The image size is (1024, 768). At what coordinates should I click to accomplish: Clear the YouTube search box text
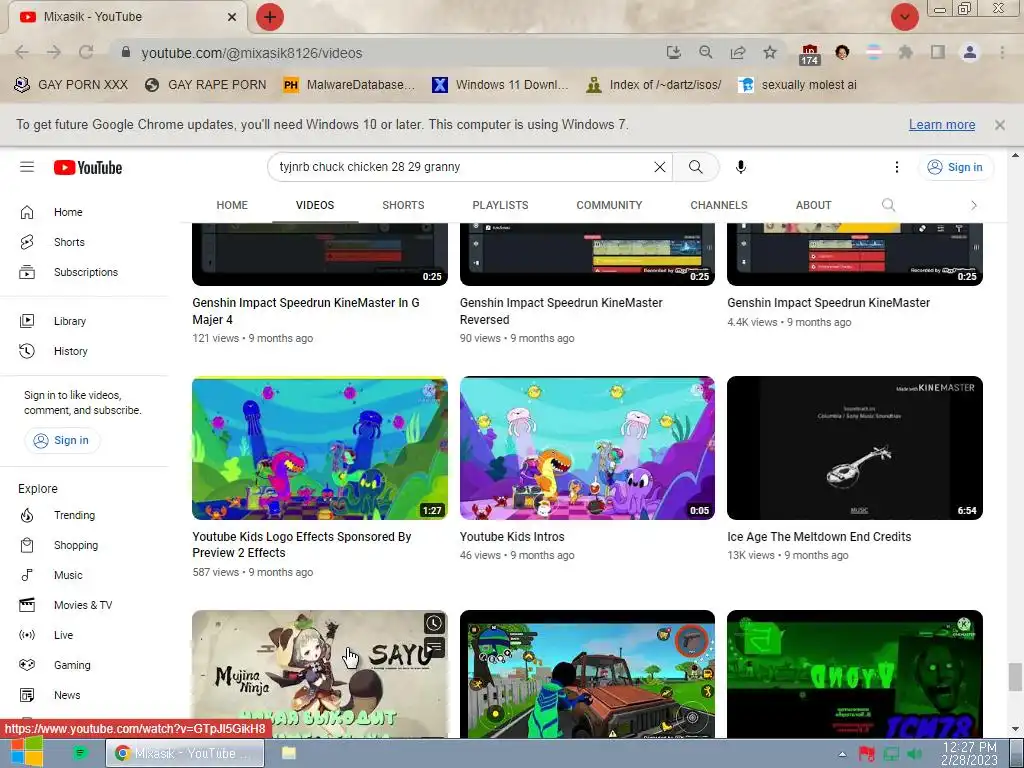click(660, 167)
